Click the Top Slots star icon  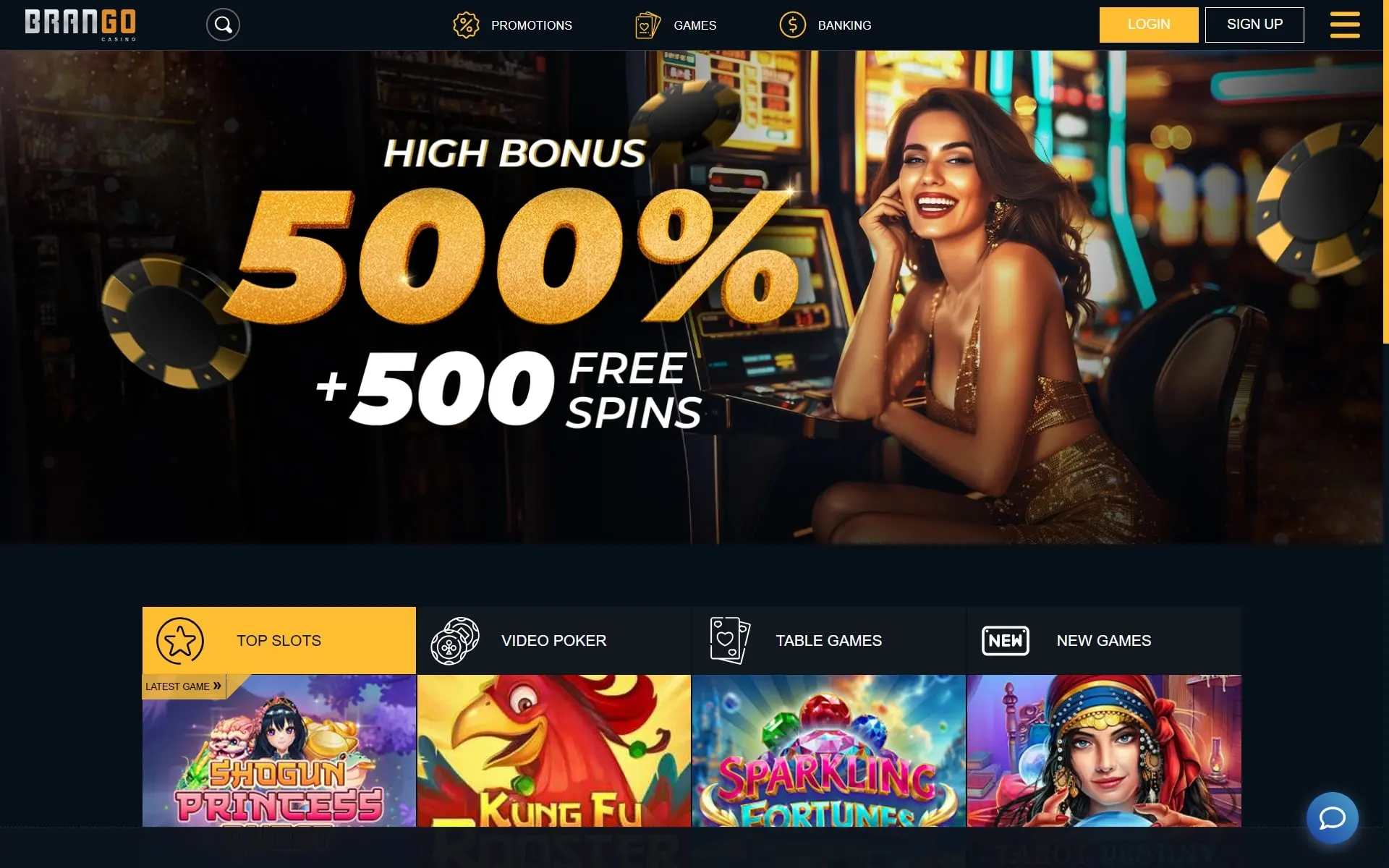pos(180,641)
